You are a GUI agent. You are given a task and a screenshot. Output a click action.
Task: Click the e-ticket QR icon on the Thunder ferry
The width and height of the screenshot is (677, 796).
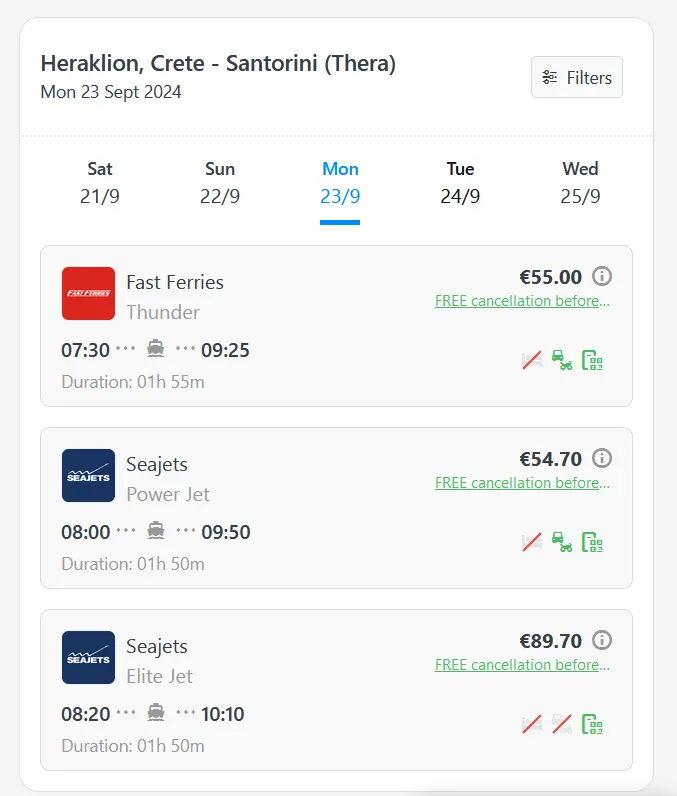pyautogui.click(x=593, y=360)
